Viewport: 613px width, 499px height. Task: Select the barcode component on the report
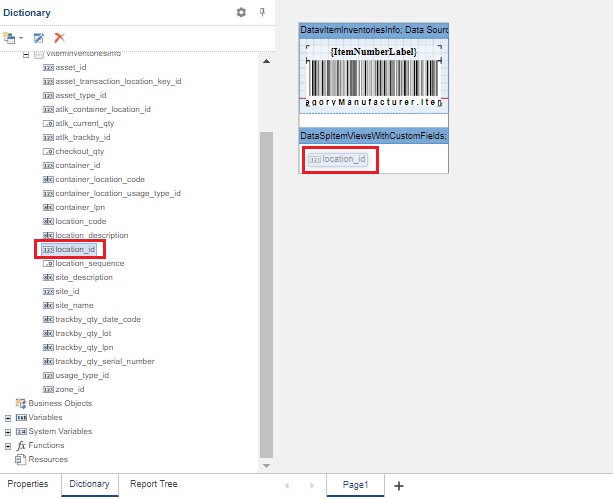(x=372, y=77)
